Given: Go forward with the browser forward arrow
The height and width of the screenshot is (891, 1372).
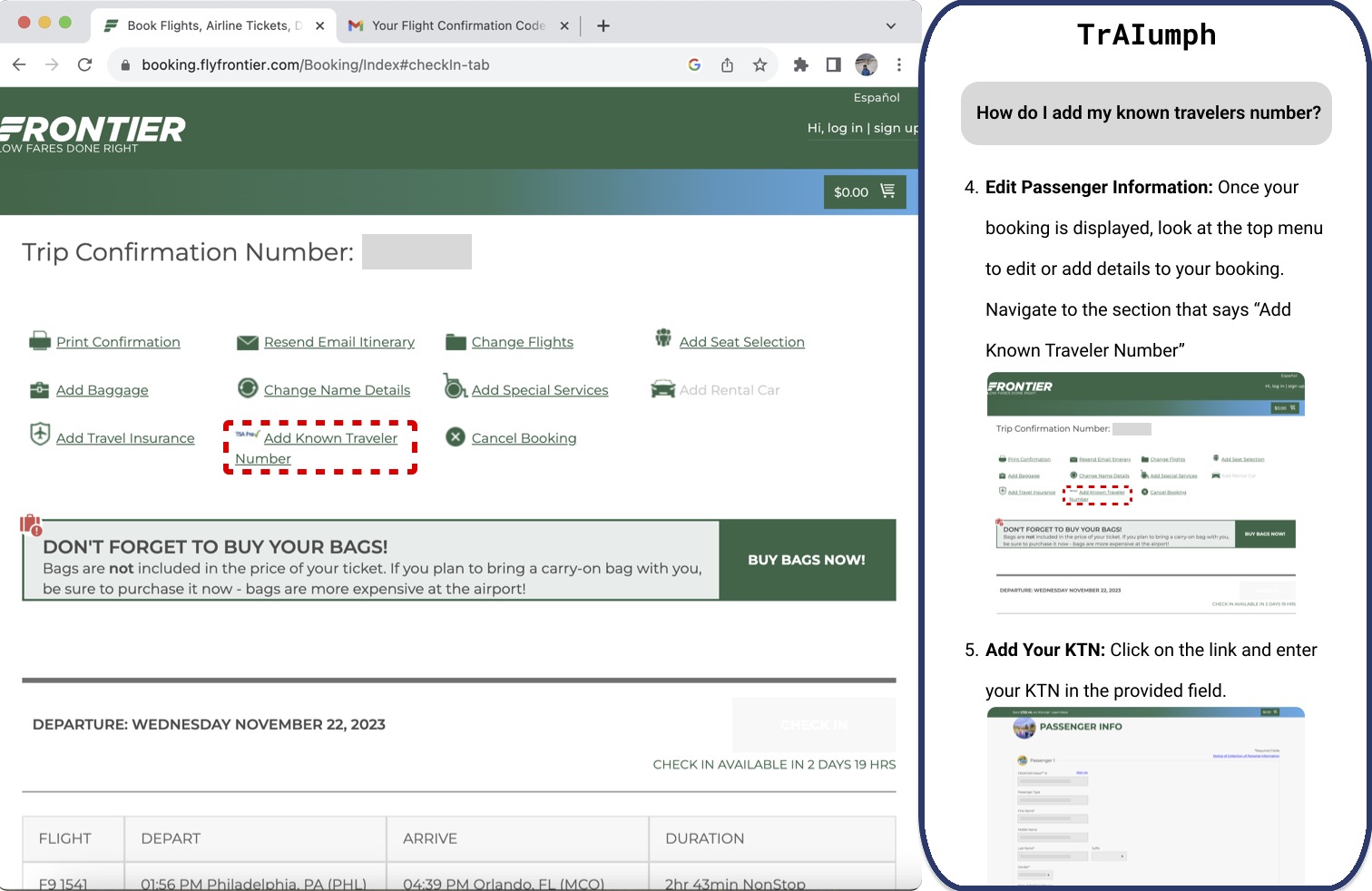Looking at the screenshot, I should click(52, 64).
